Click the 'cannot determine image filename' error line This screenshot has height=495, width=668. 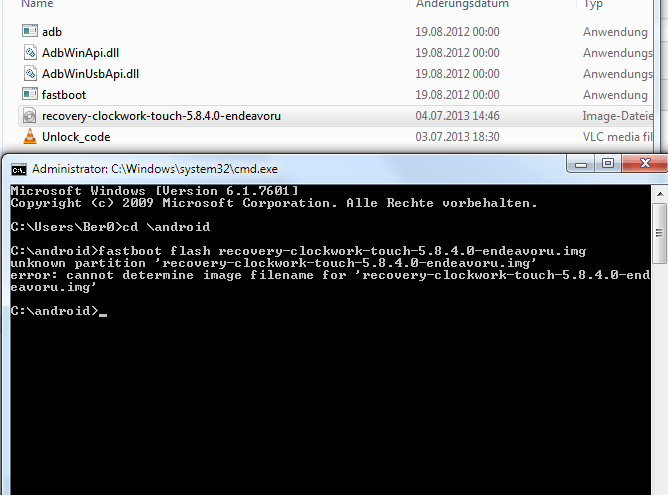[x=330, y=281]
